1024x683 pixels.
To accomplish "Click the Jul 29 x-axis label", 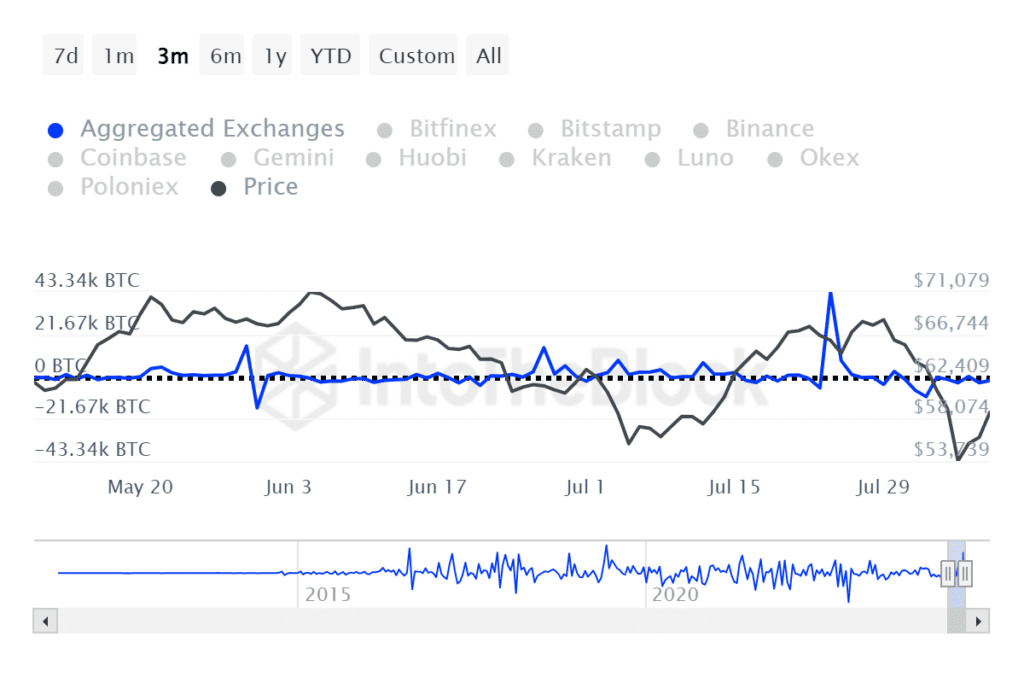I will tap(883, 487).
